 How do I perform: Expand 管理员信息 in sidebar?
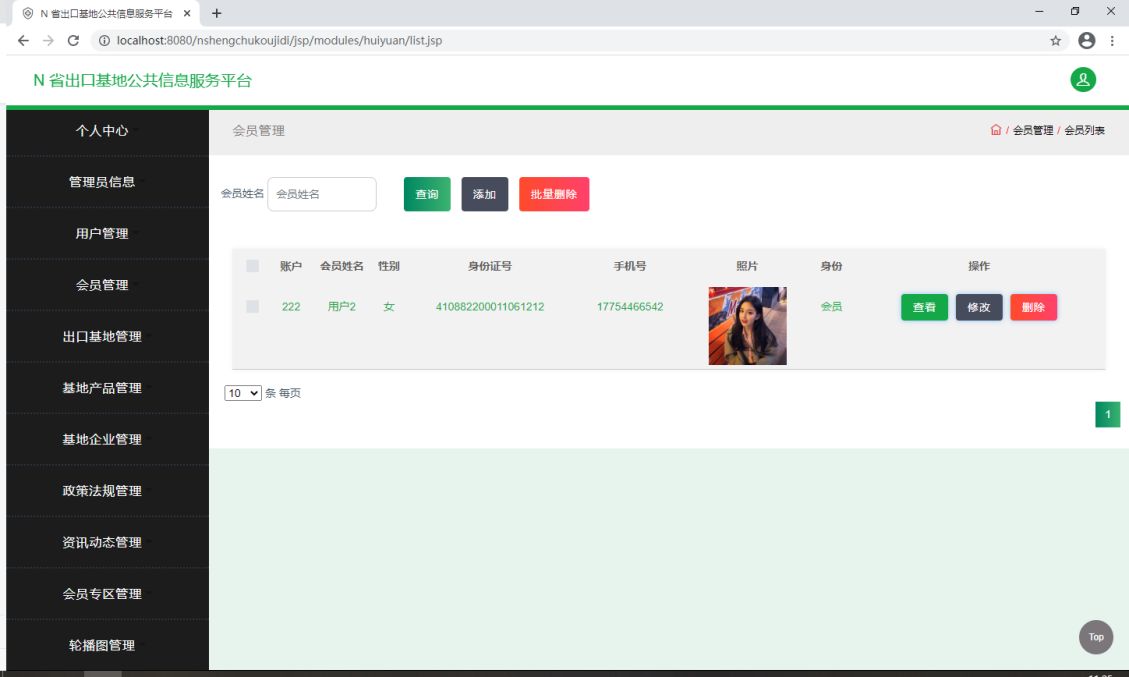tap(102, 182)
